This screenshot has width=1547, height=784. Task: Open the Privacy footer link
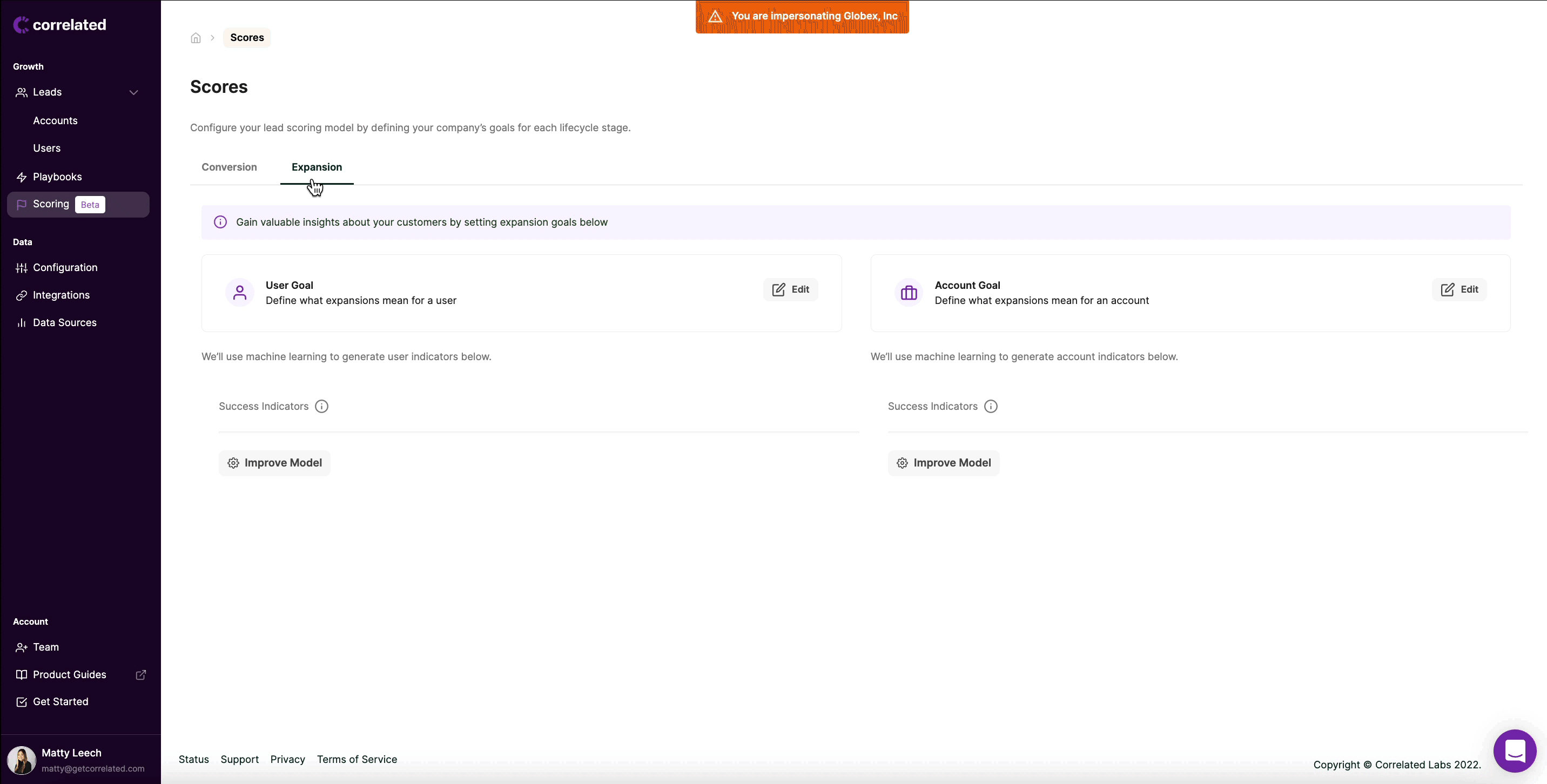(288, 759)
